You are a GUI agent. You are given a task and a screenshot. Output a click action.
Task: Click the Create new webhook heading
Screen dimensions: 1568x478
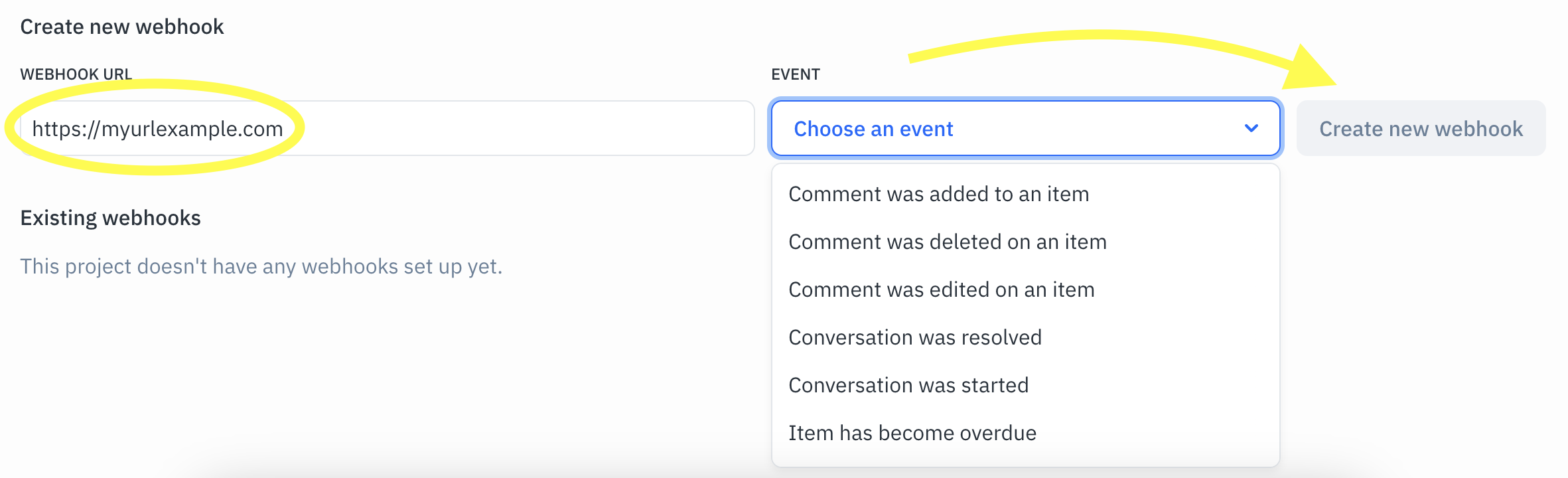pos(121,26)
